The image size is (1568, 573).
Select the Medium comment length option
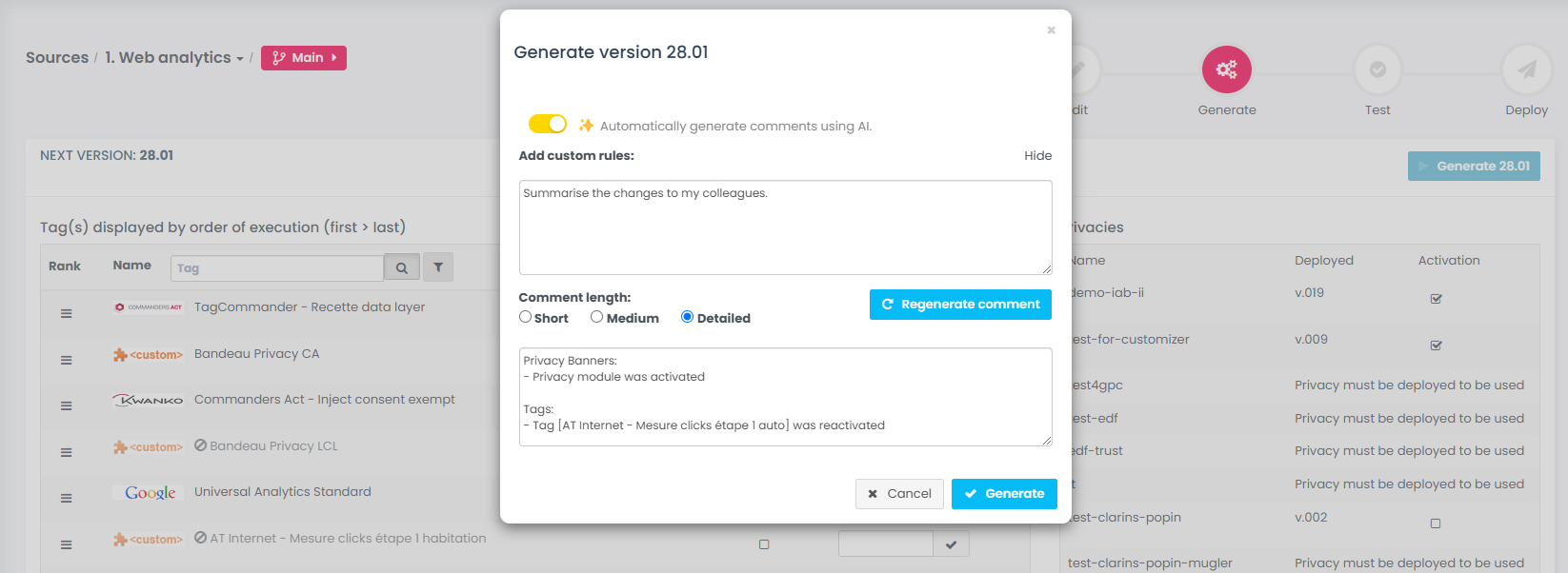(596, 317)
